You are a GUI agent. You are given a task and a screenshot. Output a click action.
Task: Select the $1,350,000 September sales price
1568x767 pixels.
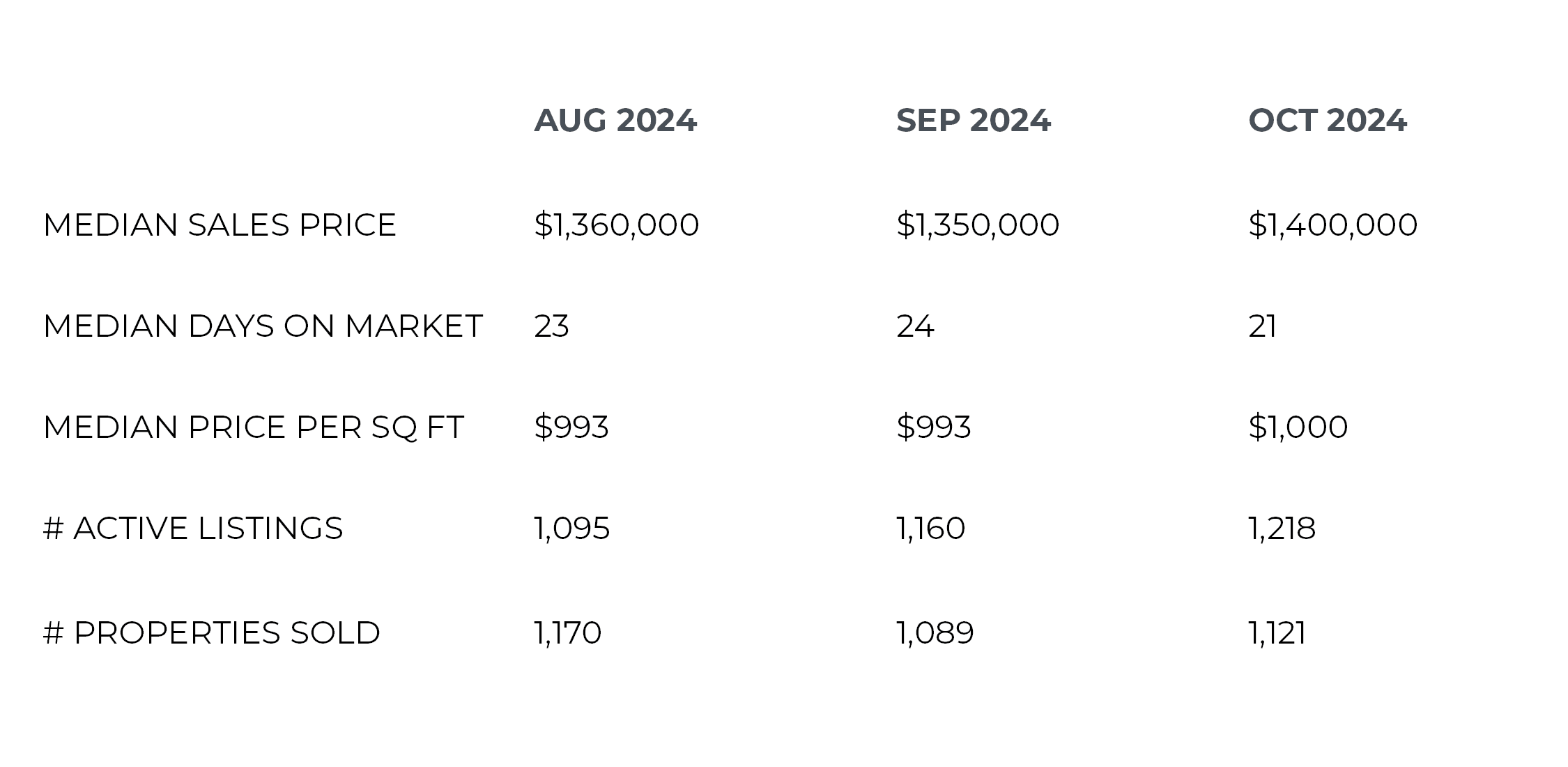tap(978, 225)
